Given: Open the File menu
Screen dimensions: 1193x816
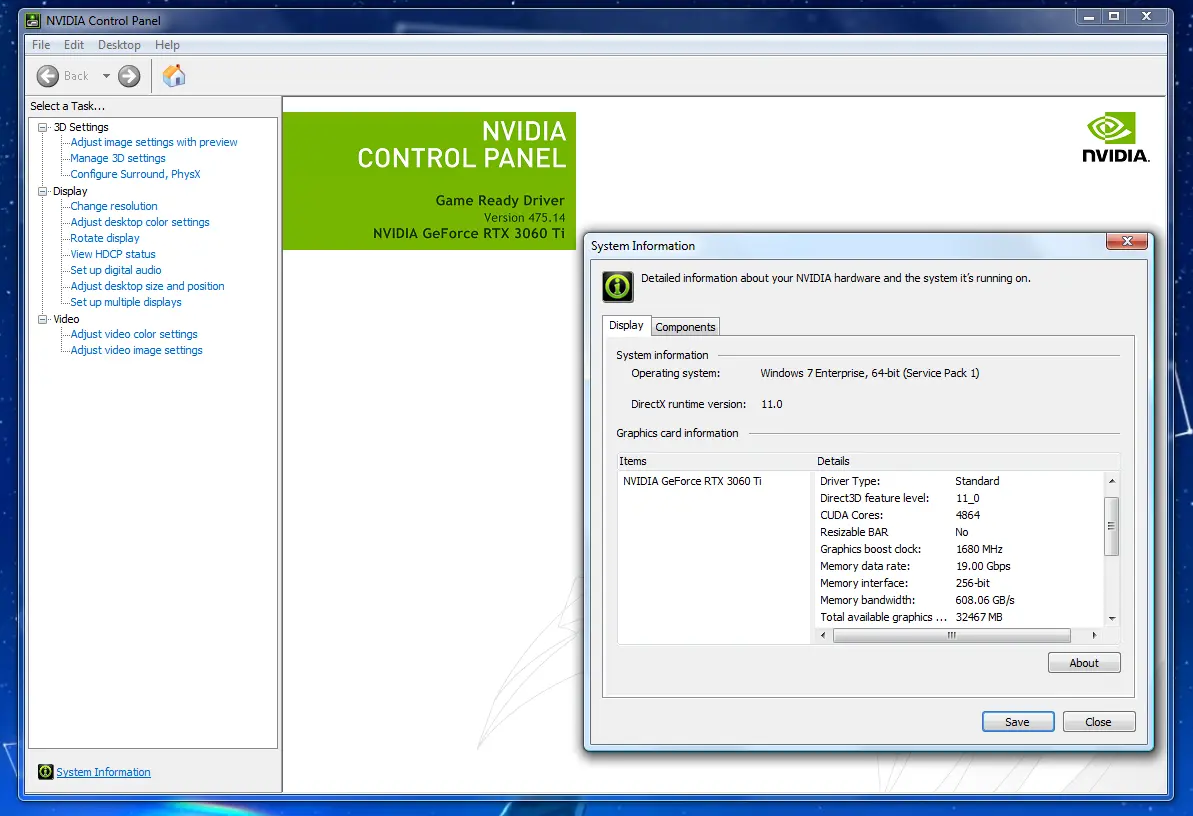Looking at the screenshot, I should tap(41, 45).
